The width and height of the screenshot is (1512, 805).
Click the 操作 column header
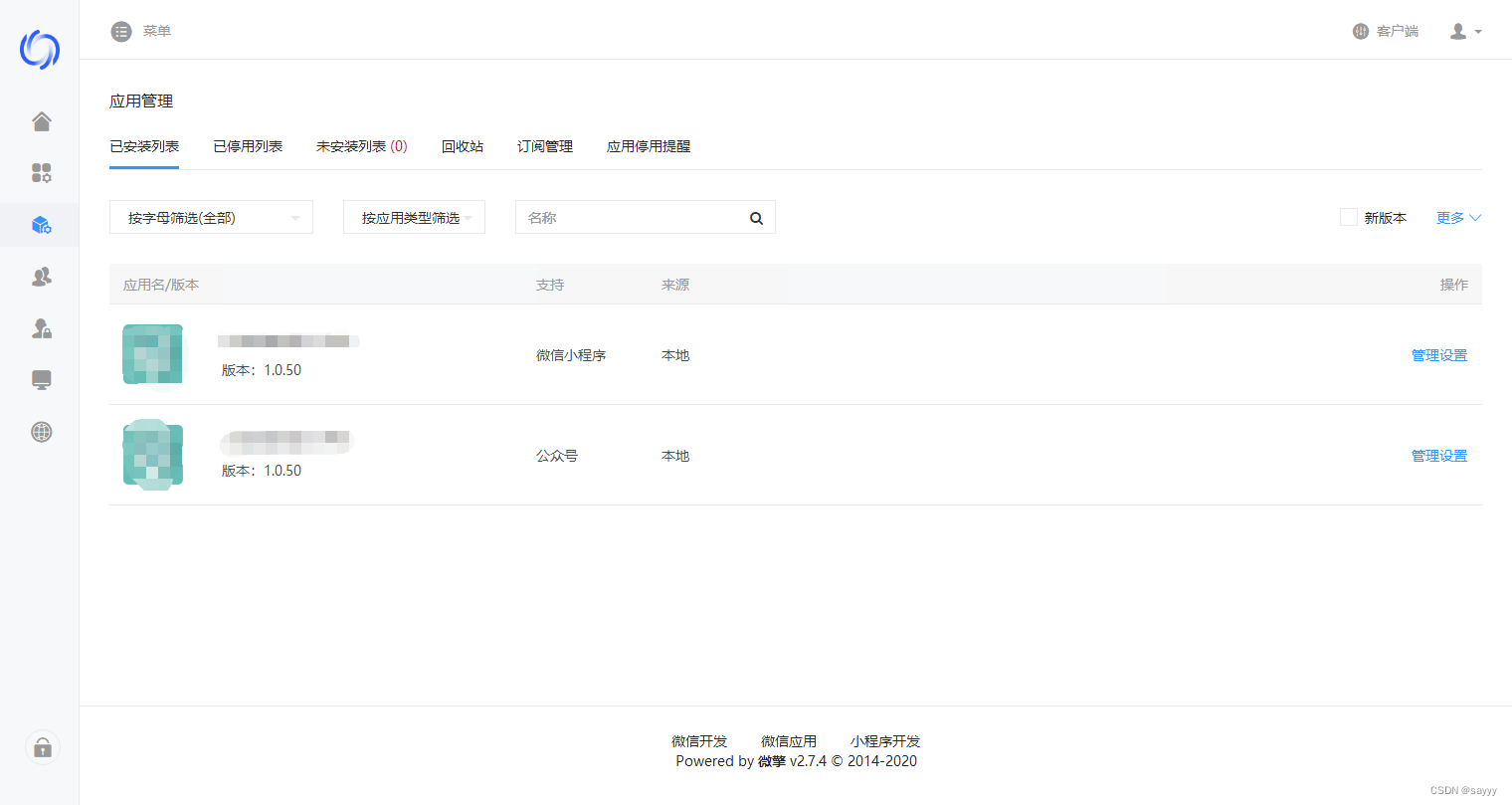click(x=1453, y=285)
